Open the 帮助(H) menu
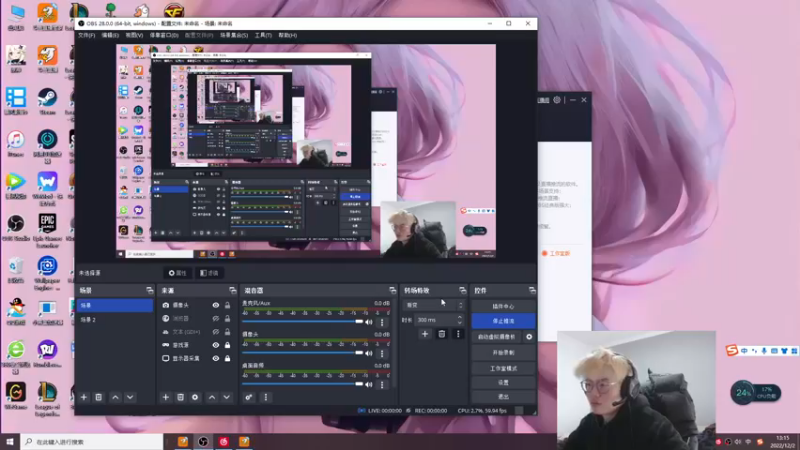 click(x=288, y=35)
